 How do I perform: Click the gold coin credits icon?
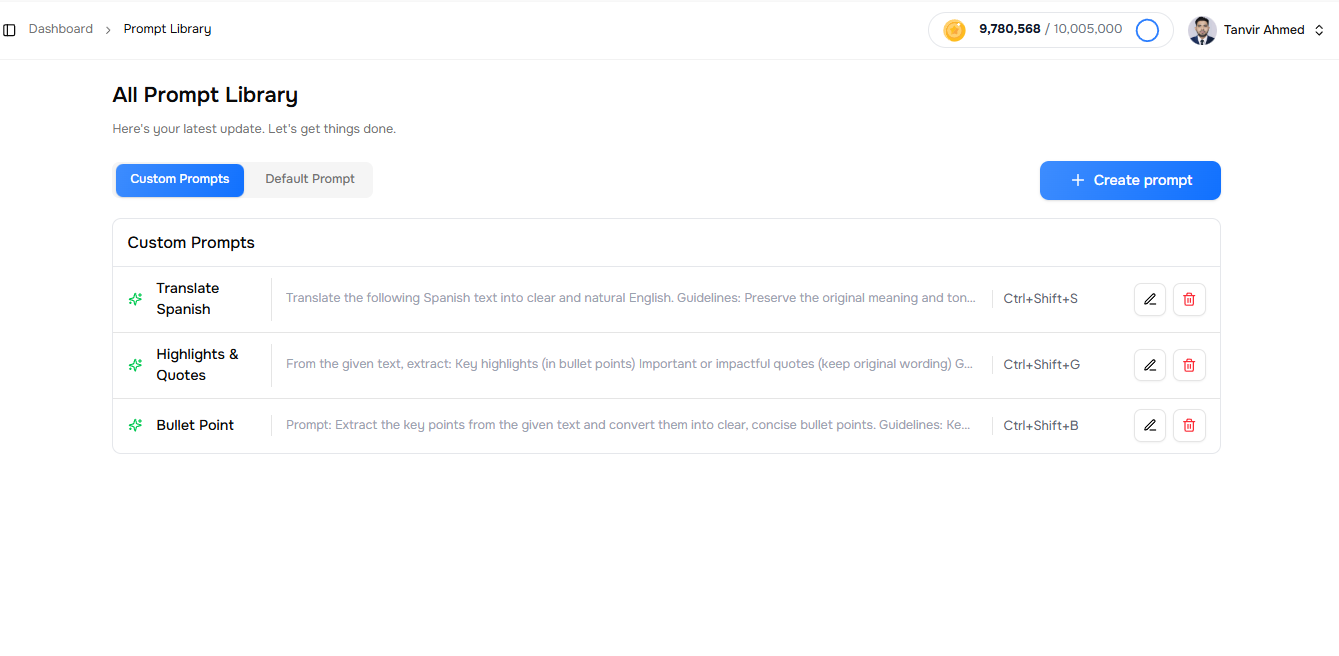(x=954, y=30)
